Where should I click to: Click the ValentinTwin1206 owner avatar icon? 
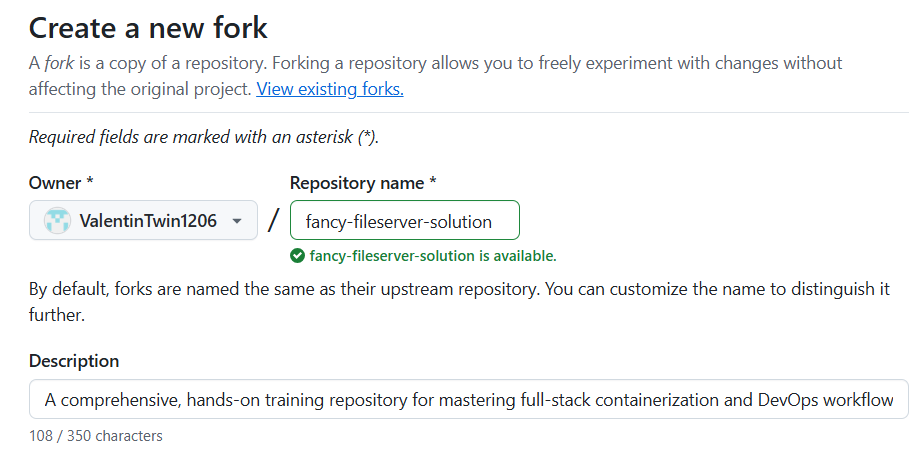pyautogui.click(x=58, y=221)
